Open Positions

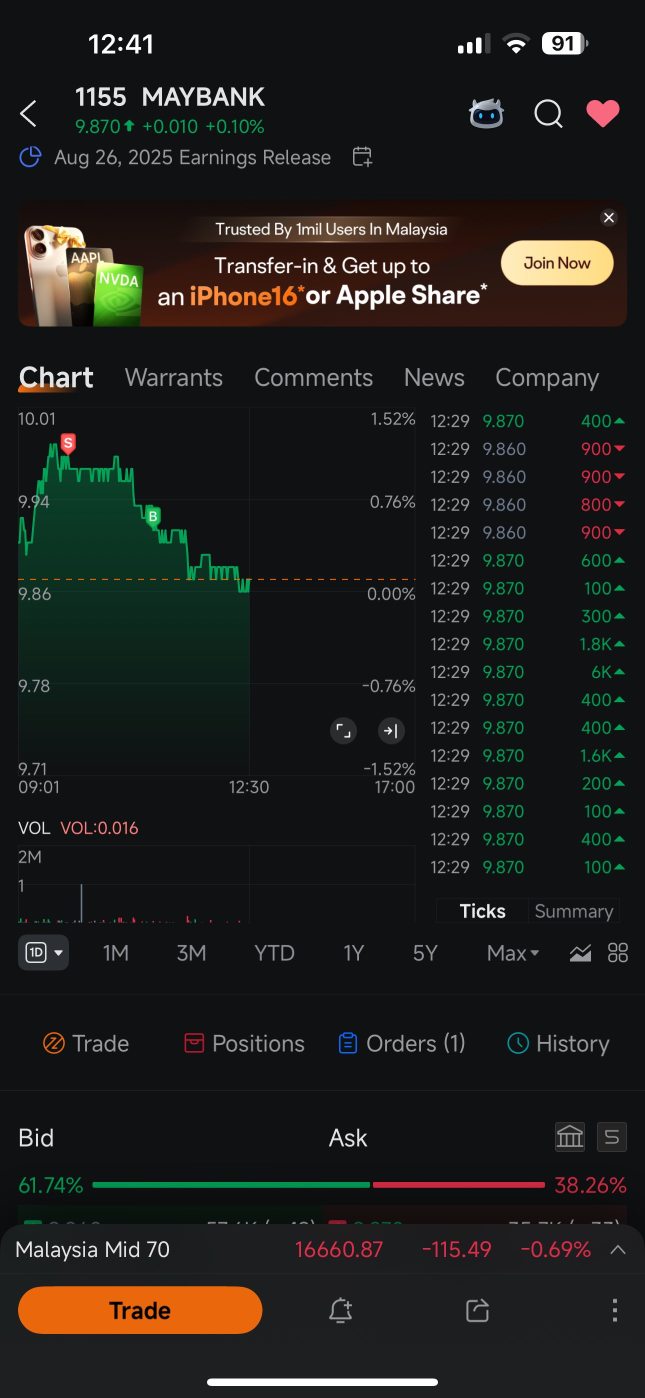(x=245, y=1043)
